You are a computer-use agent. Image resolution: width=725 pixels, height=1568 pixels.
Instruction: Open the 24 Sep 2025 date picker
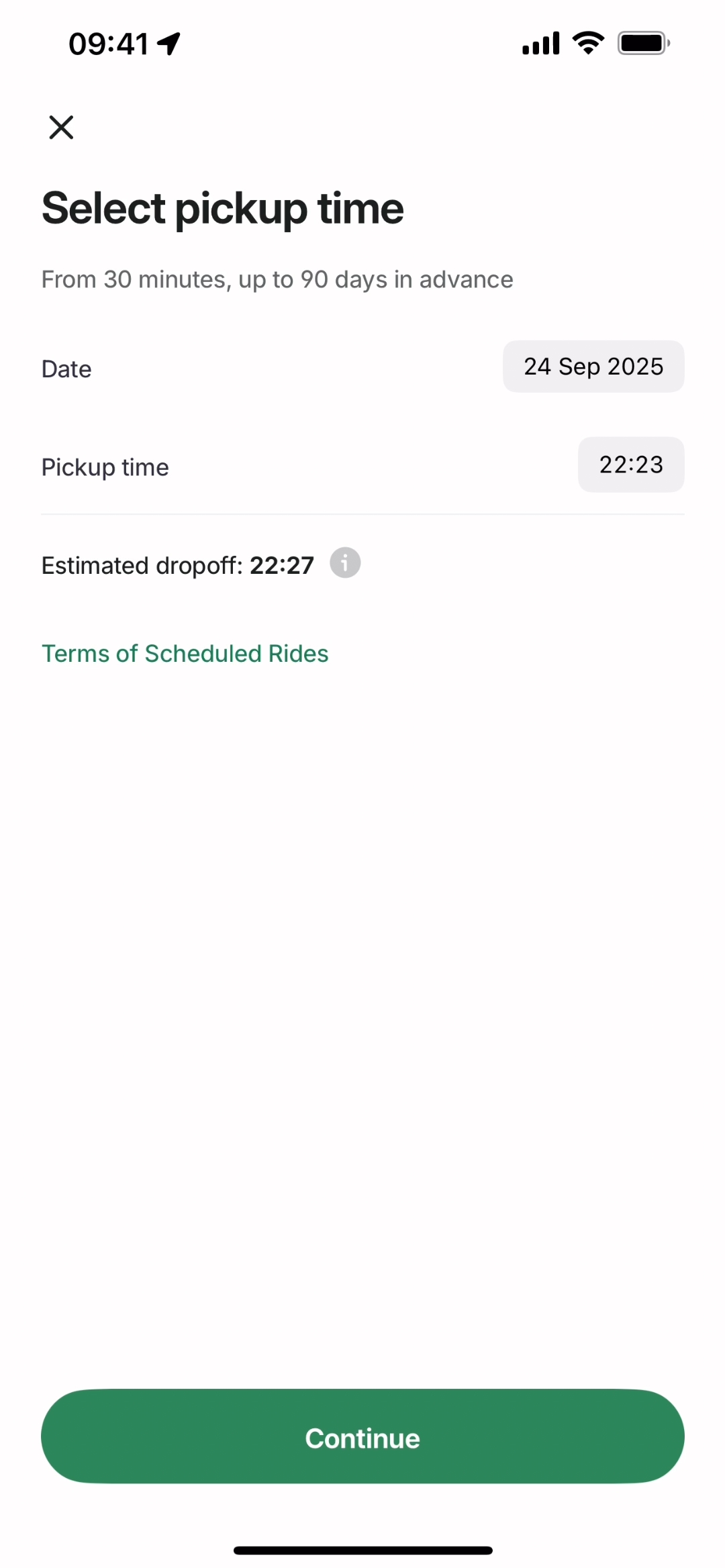(x=593, y=366)
